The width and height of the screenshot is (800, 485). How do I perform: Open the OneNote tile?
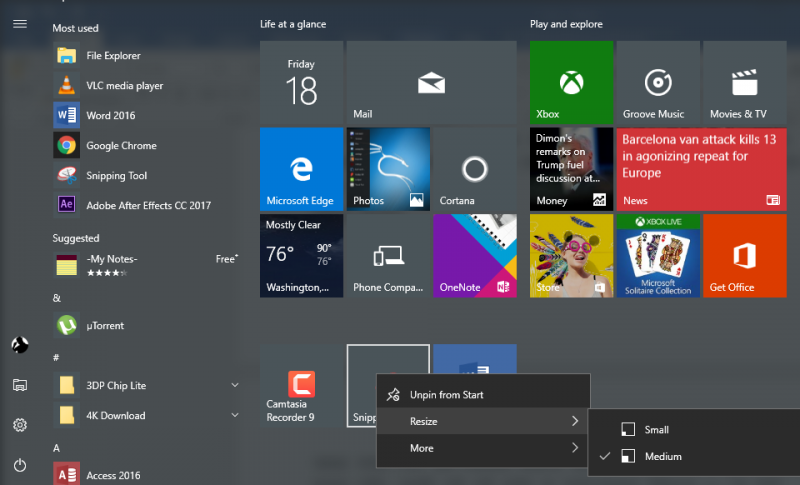[474, 255]
